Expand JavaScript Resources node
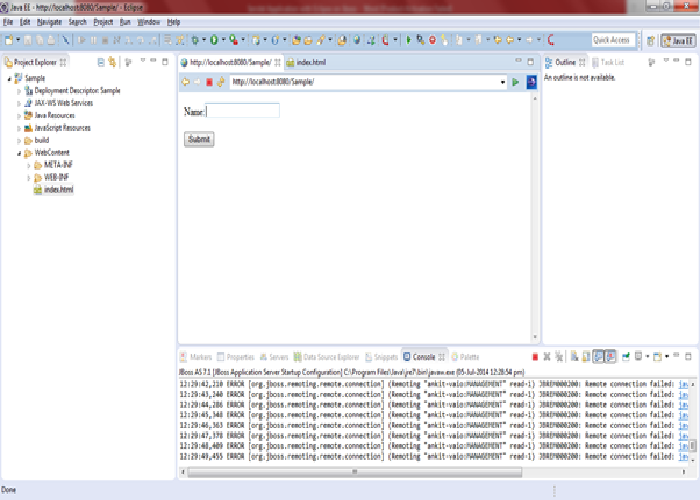Image resolution: width=700 pixels, height=500 pixels. click(18, 129)
